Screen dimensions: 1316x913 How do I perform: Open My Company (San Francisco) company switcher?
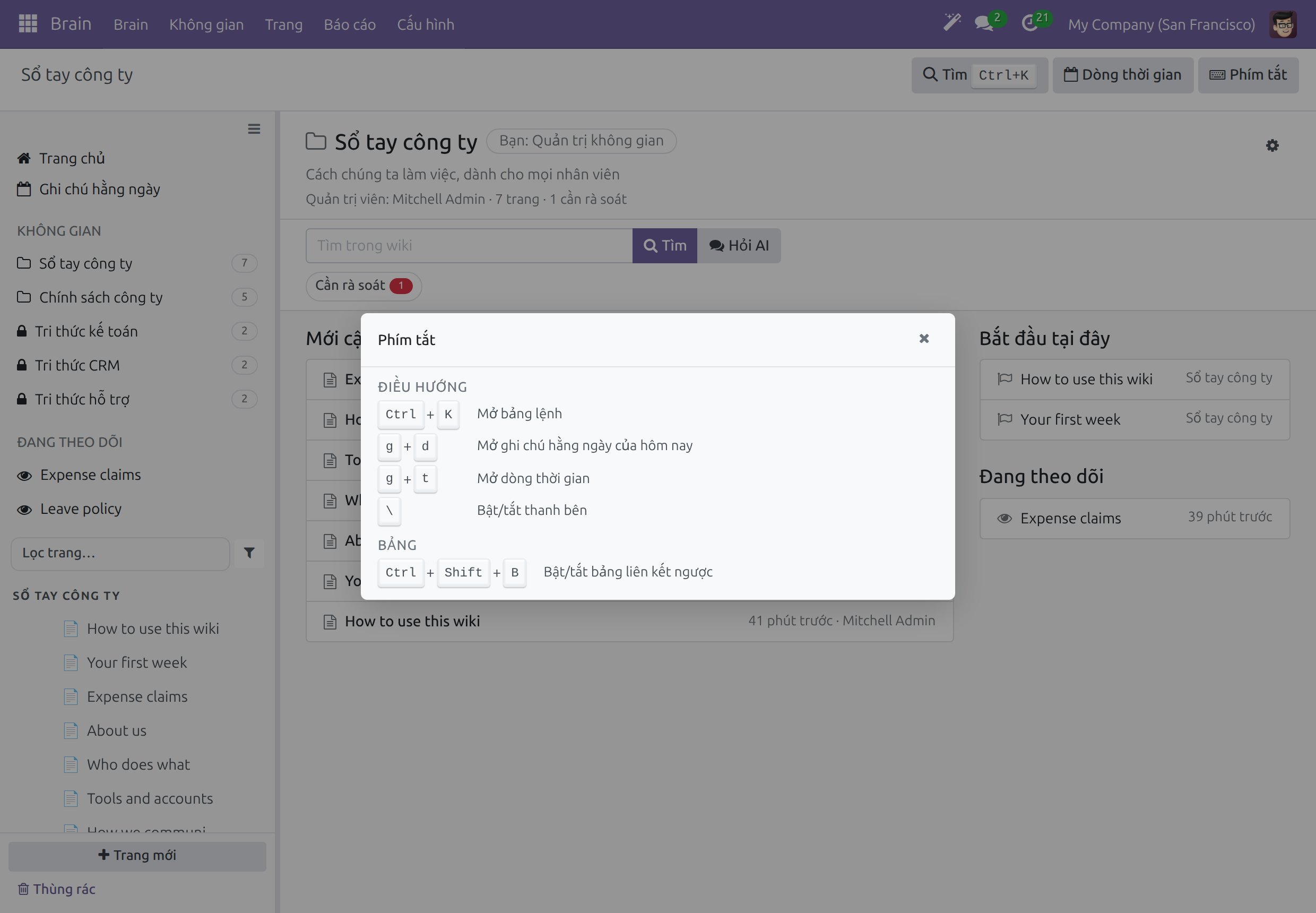click(1161, 24)
